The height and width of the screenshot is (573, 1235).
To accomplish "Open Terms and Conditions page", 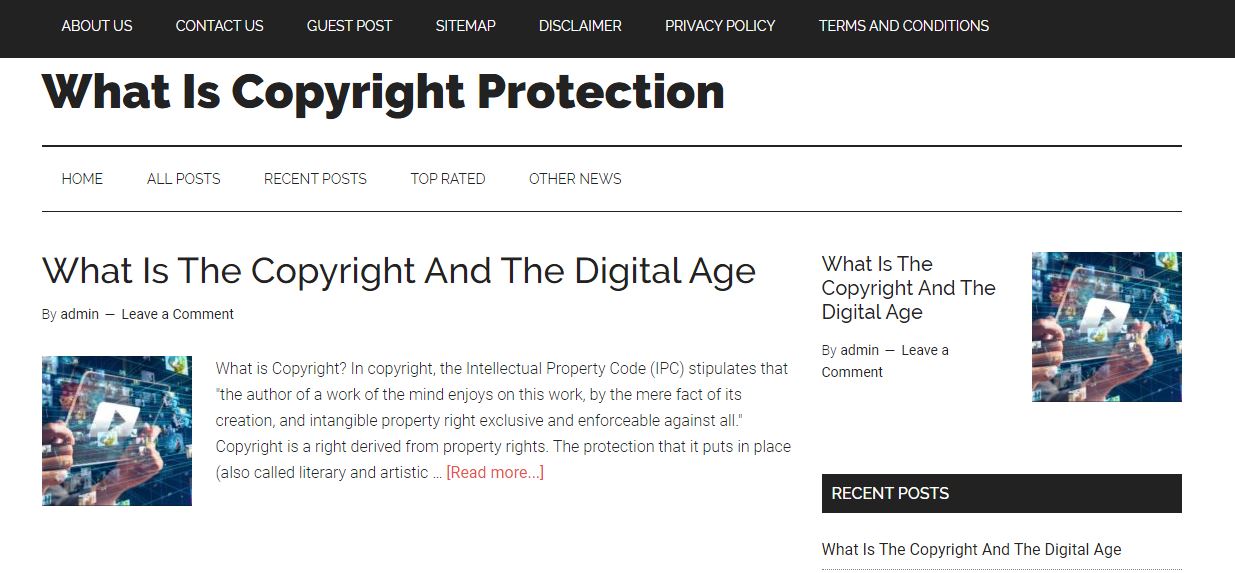I will pyautogui.click(x=903, y=26).
